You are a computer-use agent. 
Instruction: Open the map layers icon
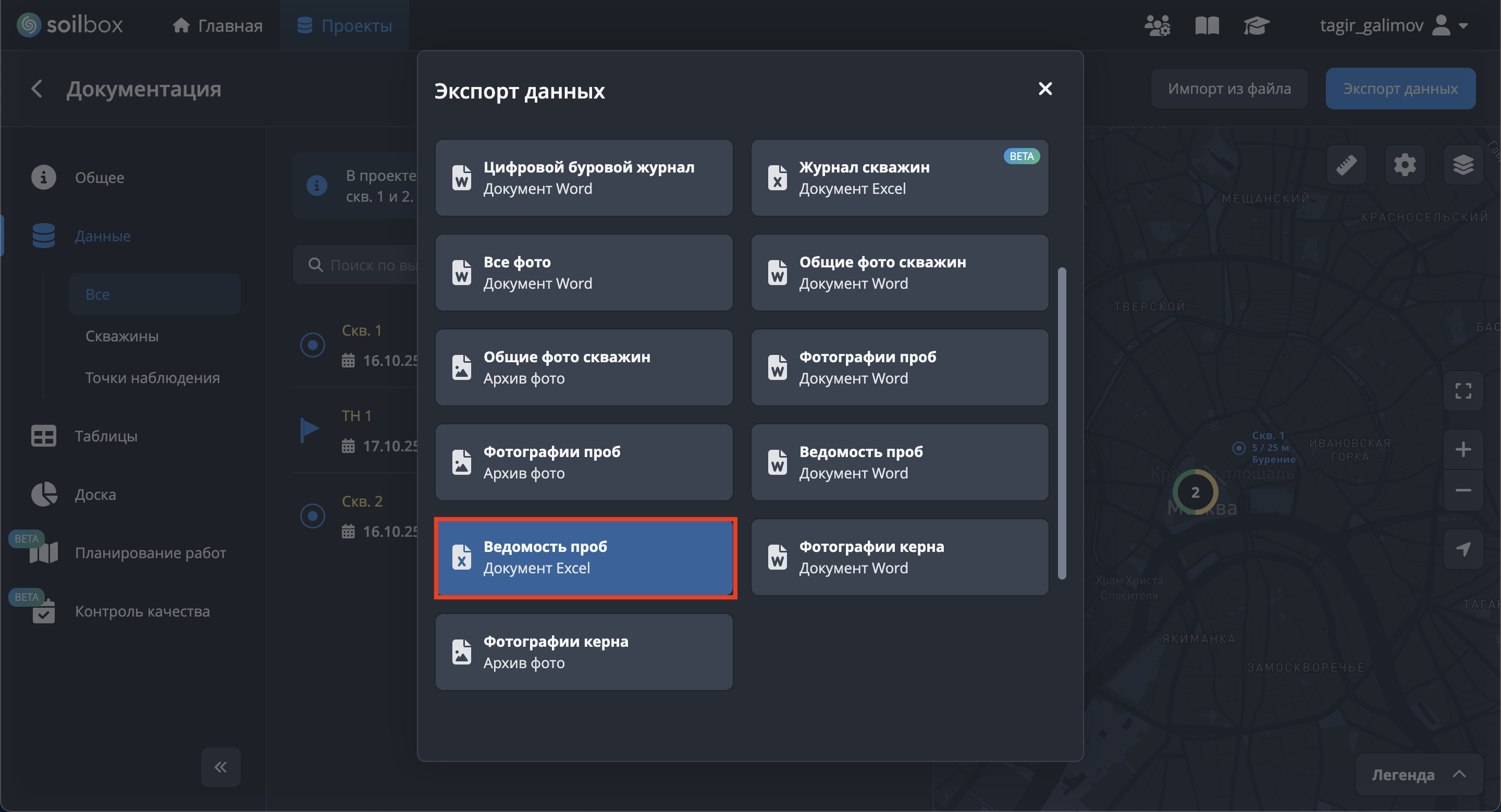pos(1462,165)
